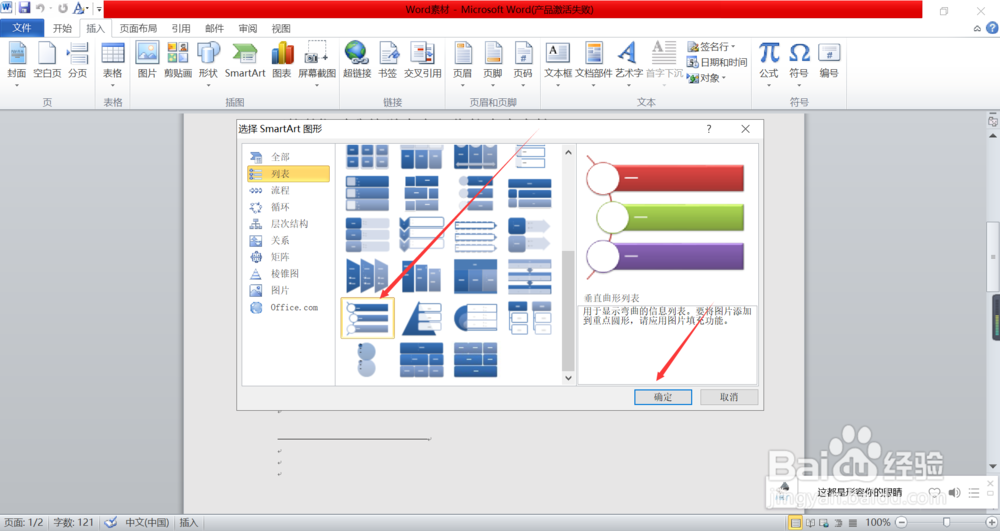Viewport: 1000px width, 531px height.
Task: Select the Matrix (矩阵) SmartArt category
Action: (288, 257)
